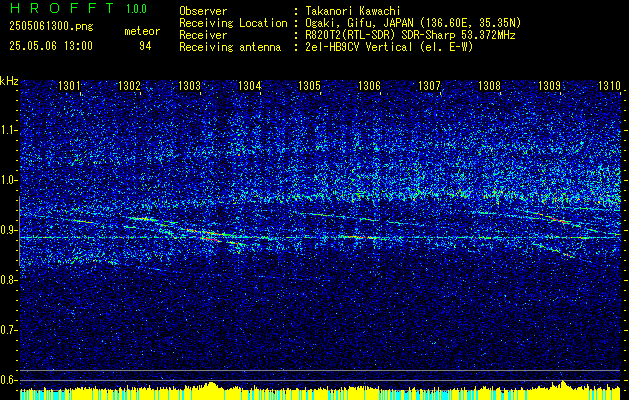This screenshot has width=629, height=400.
Task: Click the kHz axis unit label
Action: point(9,81)
